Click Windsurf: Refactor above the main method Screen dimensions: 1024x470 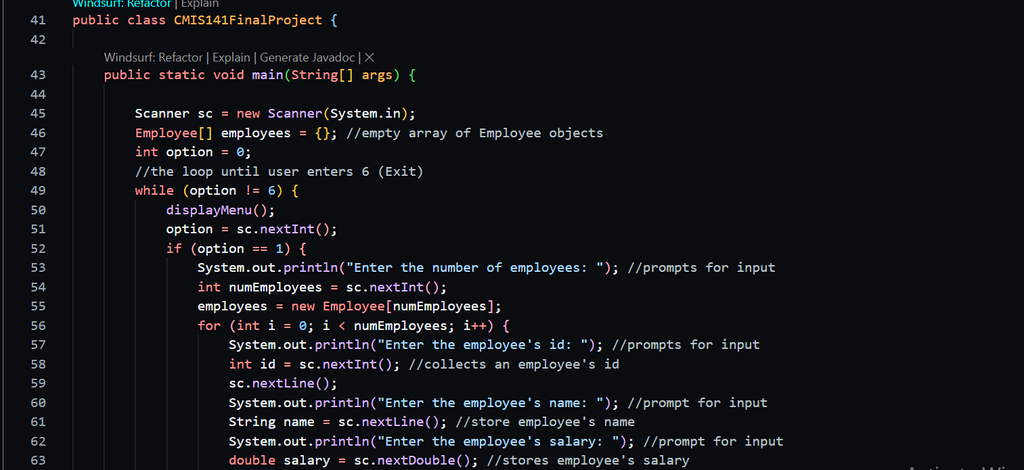154,58
